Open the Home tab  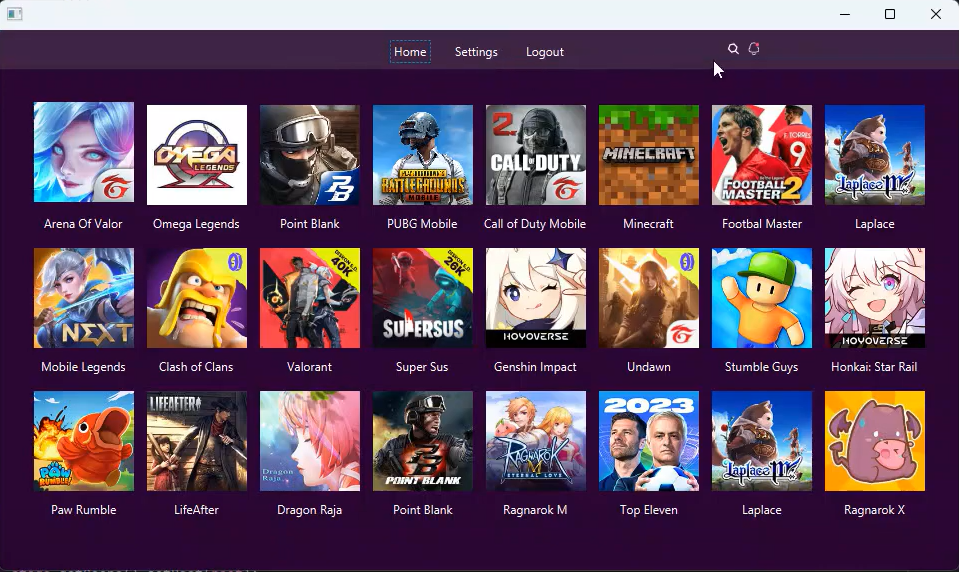point(410,52)
